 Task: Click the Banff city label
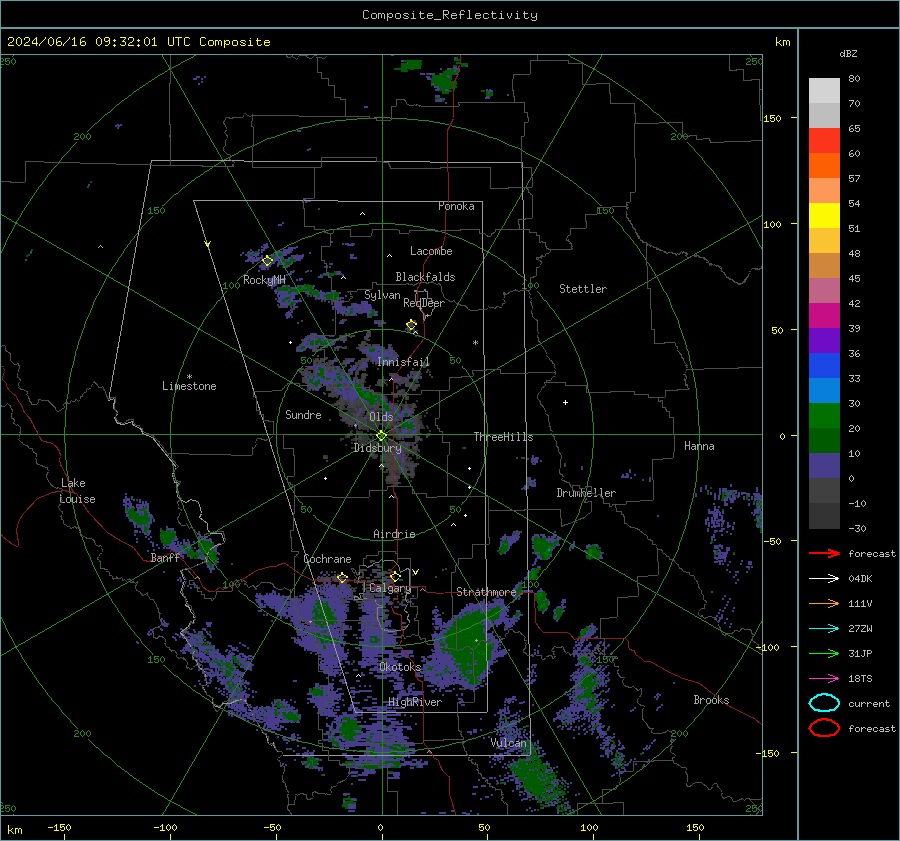(165, 557)
